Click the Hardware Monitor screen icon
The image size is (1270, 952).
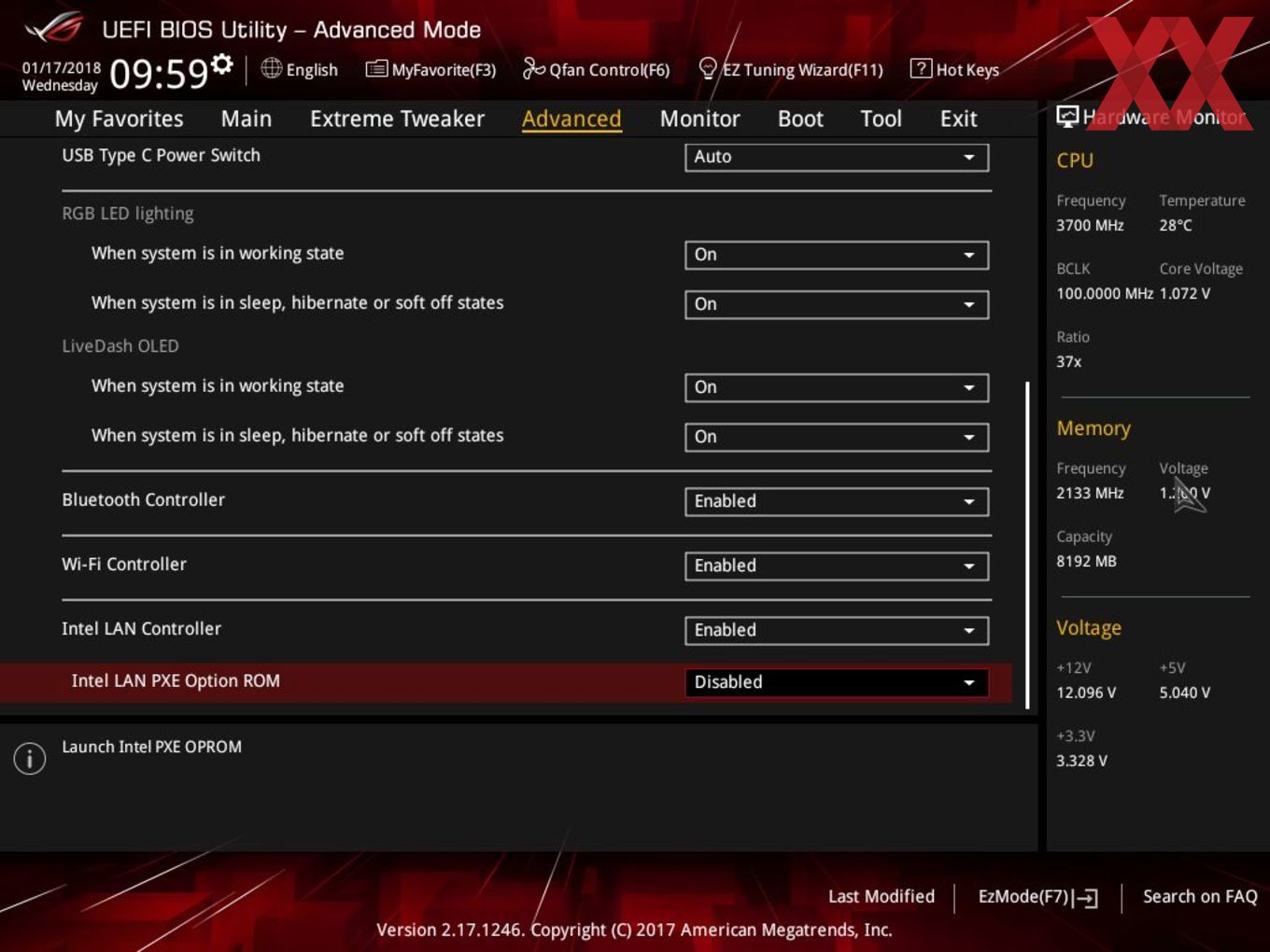1067,117
